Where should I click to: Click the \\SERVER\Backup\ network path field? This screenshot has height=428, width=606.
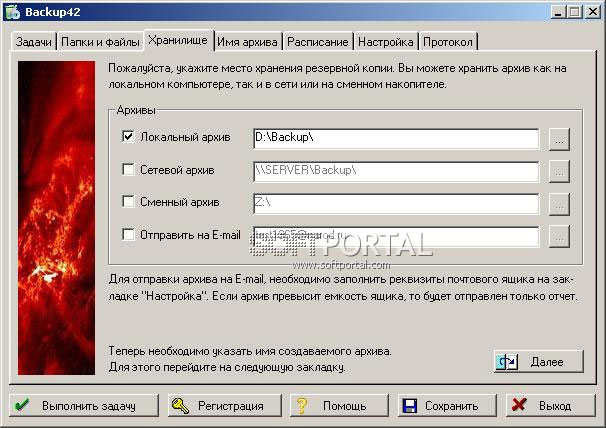tap(396, 171)
